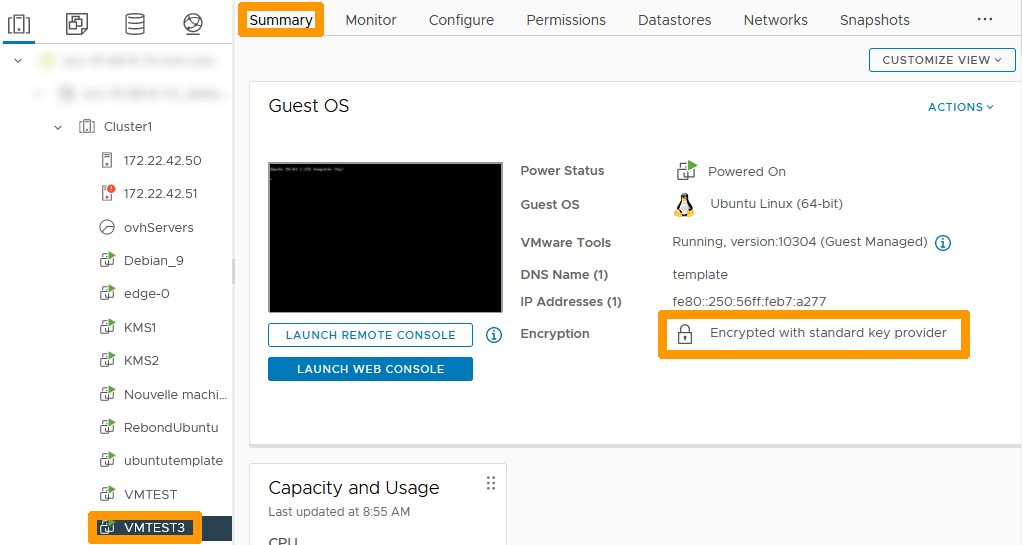Click the host icon beside 172.22.42.50
This screenshot has height=545, width=1022.
pyautogui.click(x=107, y=160)
